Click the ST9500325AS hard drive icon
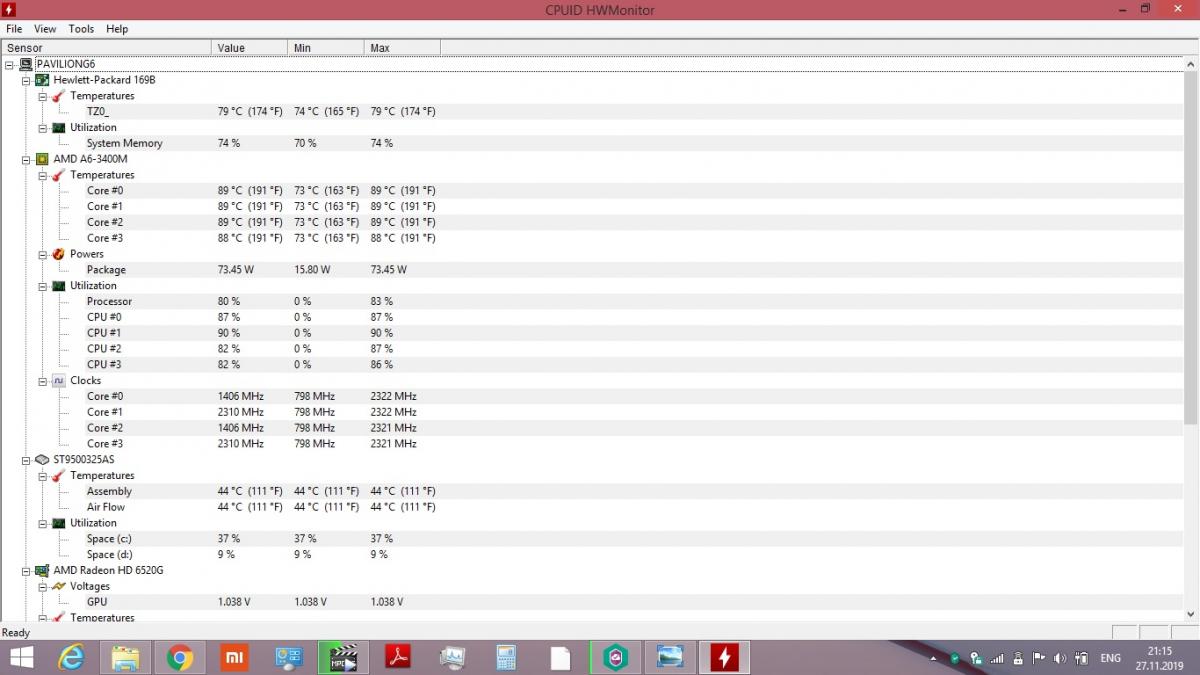 point(42,460)
